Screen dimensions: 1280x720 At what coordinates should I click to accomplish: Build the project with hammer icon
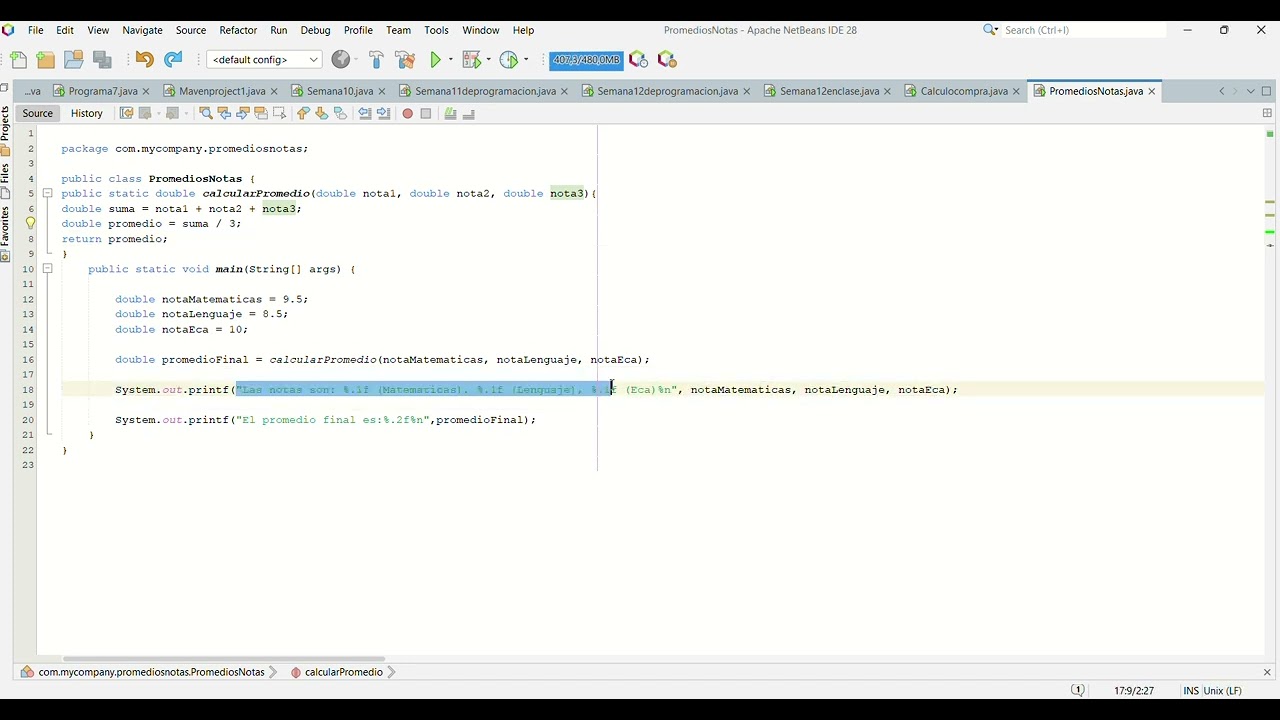[x=376, y=60]
